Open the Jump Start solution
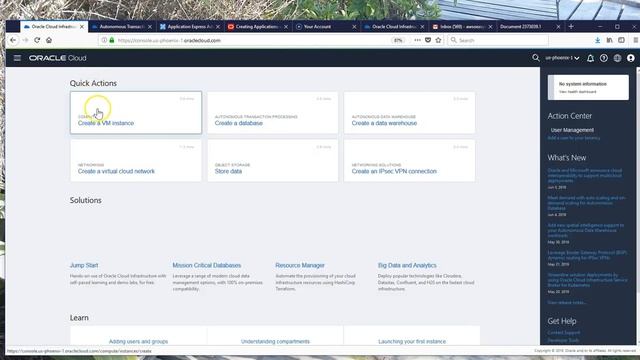The image size is (640, 360). point(84,265)
